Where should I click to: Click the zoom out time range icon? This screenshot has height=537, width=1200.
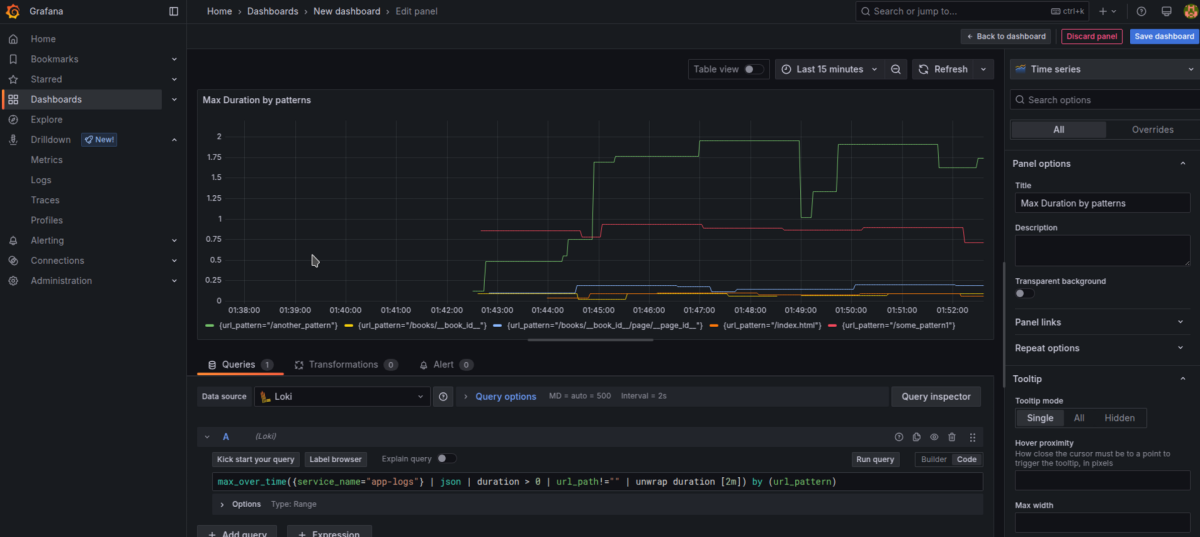click(896, 69)
